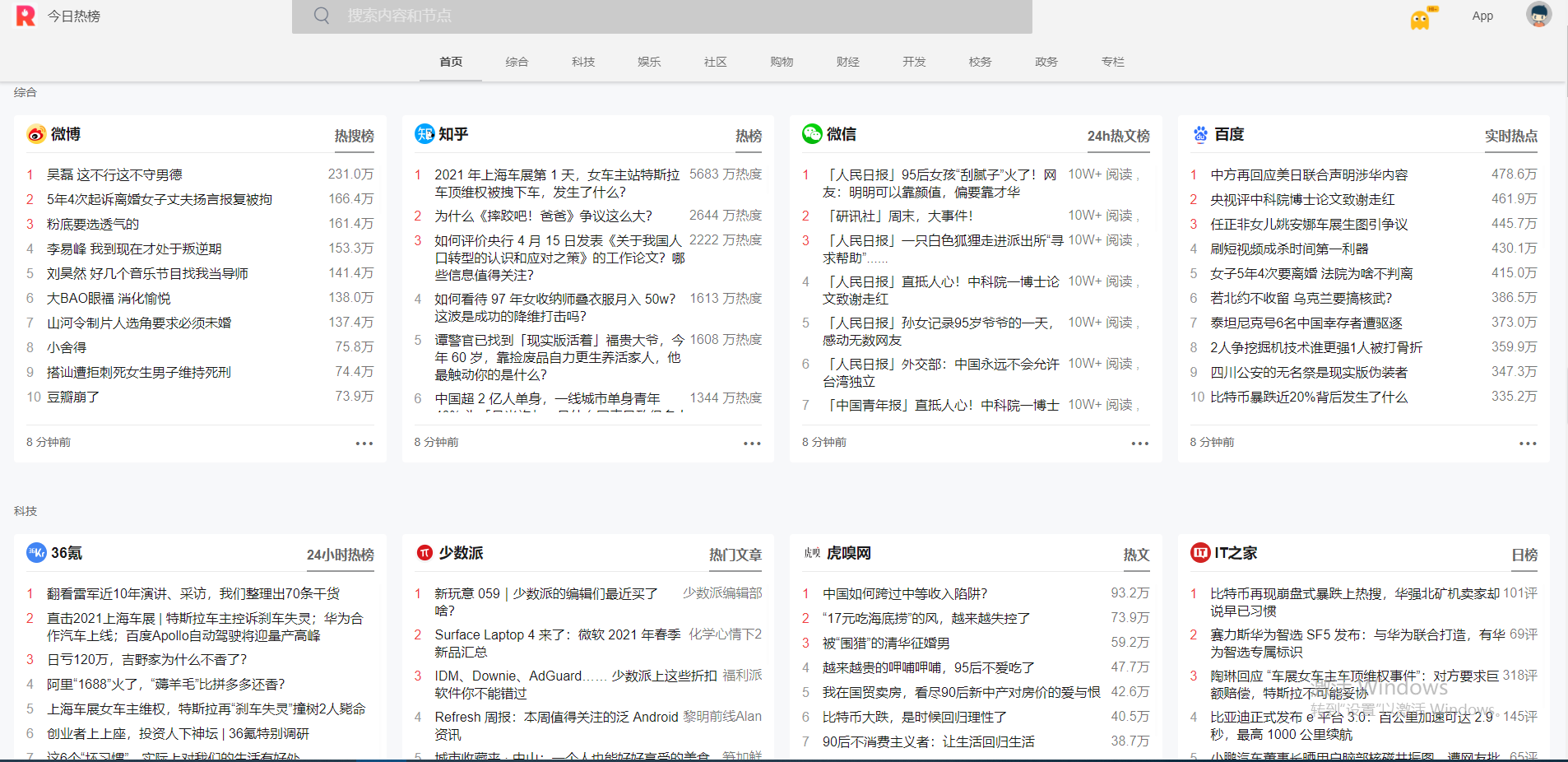Open the 微信 24h热文榜 list selector
Screen dimensions: 1568x762
(1119, 136)
